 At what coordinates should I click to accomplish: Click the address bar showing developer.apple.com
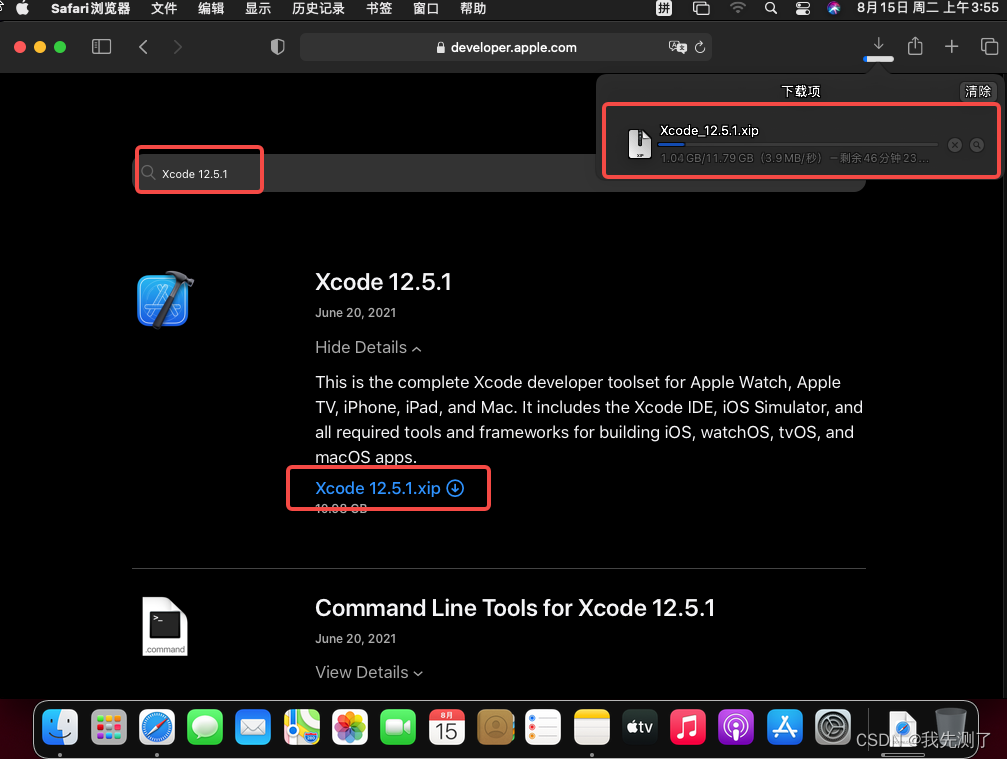[x=506, y=47]
